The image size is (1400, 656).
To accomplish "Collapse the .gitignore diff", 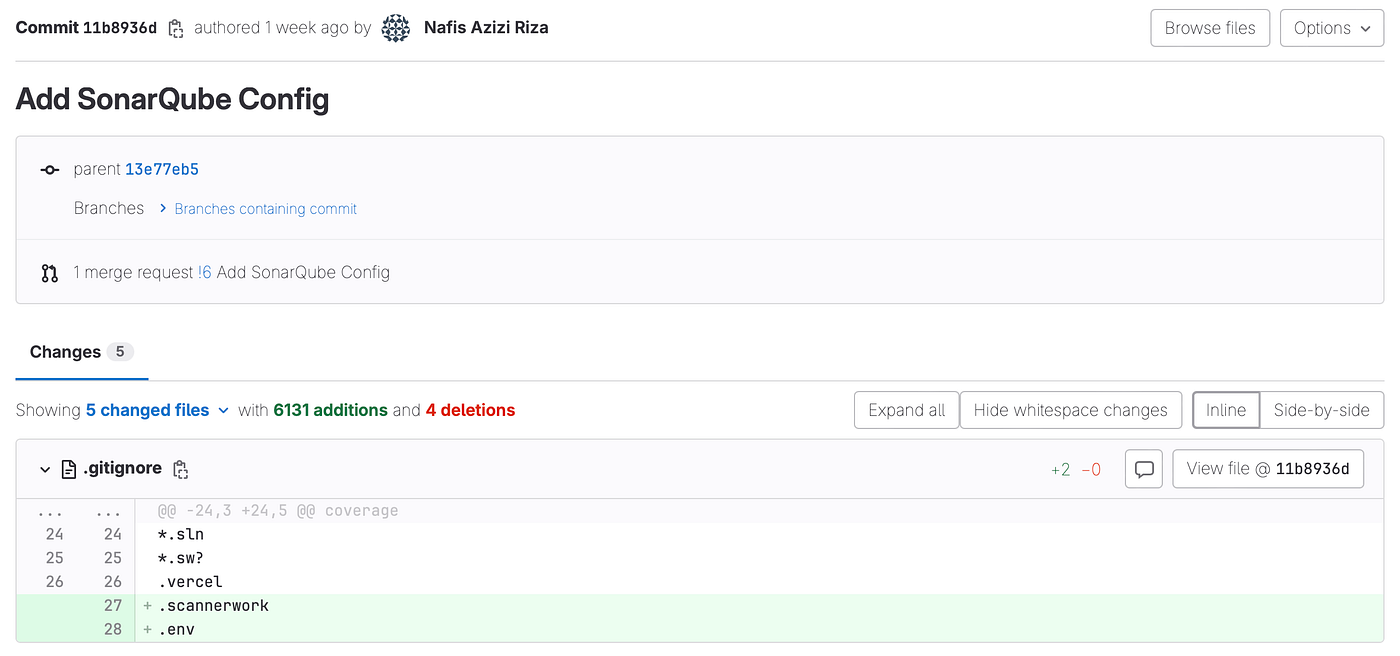I will 44,469.
